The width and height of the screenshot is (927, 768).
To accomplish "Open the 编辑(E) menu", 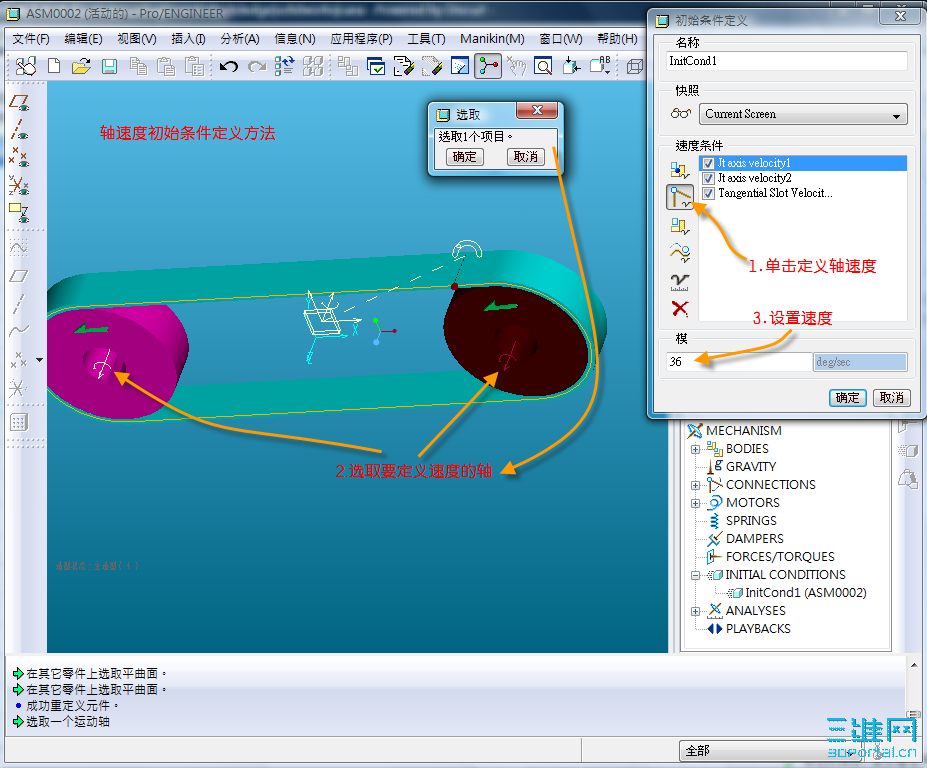I will [x=83, y=39].
